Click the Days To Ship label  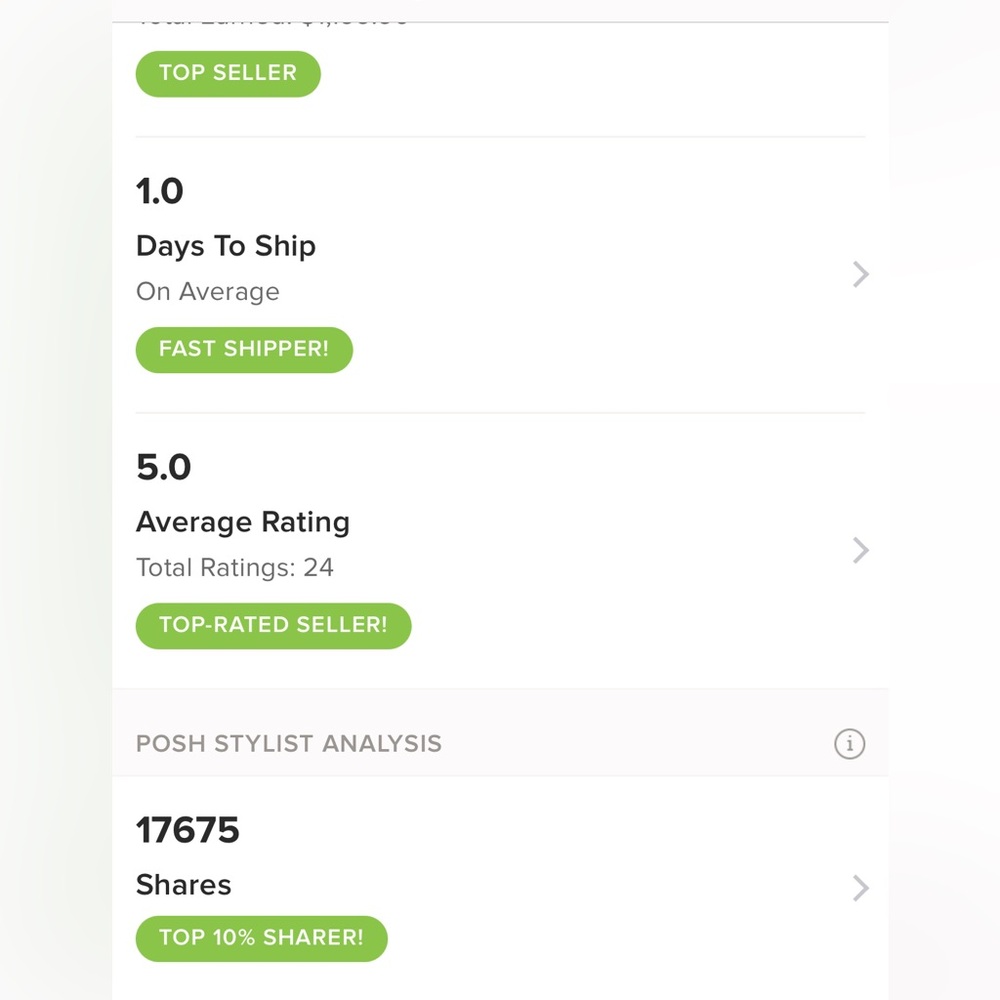coord(226,246)
